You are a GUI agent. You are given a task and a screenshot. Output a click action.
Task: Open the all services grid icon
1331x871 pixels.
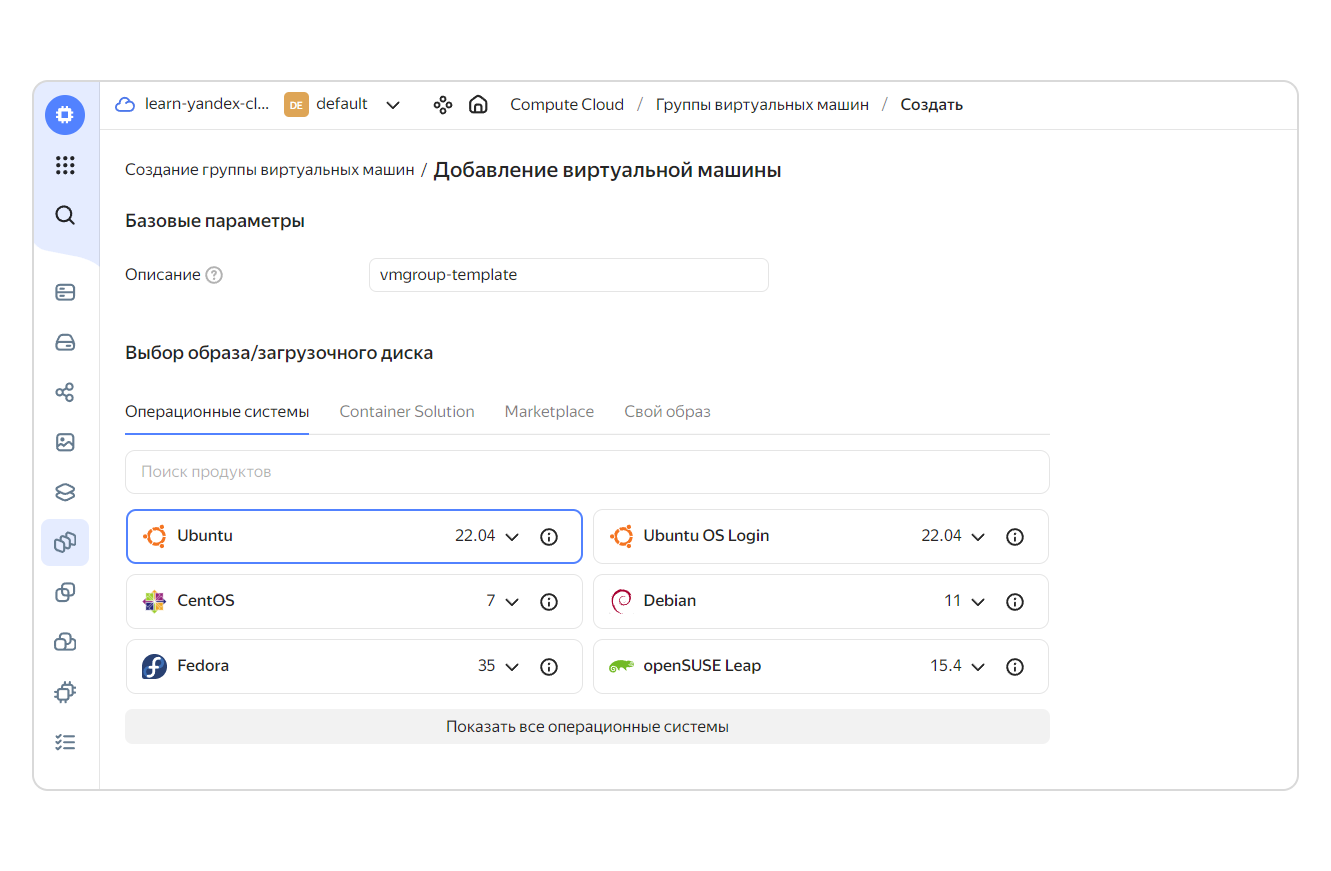65,165
